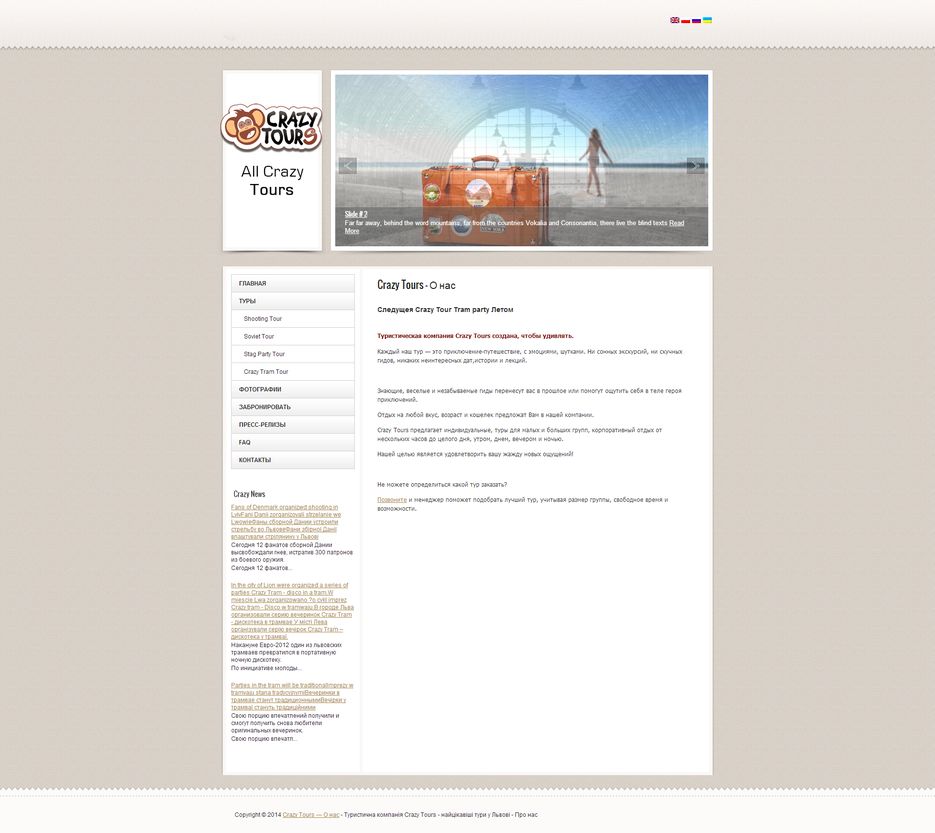Open the КОНТАКТЫ menu item

click(x=293, y=460)
